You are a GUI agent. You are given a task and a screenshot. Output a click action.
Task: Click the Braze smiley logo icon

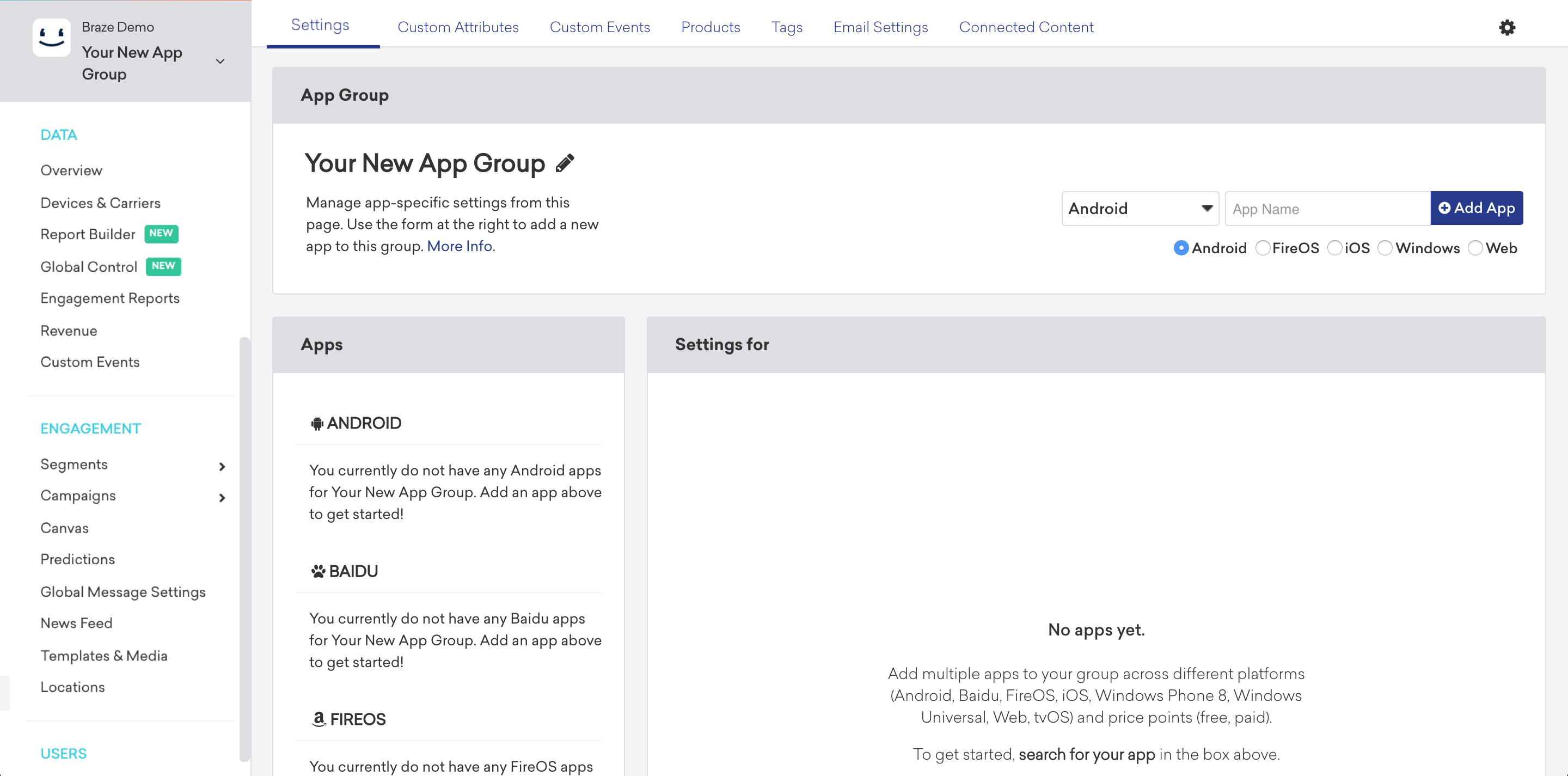click(x=51, y=38)
